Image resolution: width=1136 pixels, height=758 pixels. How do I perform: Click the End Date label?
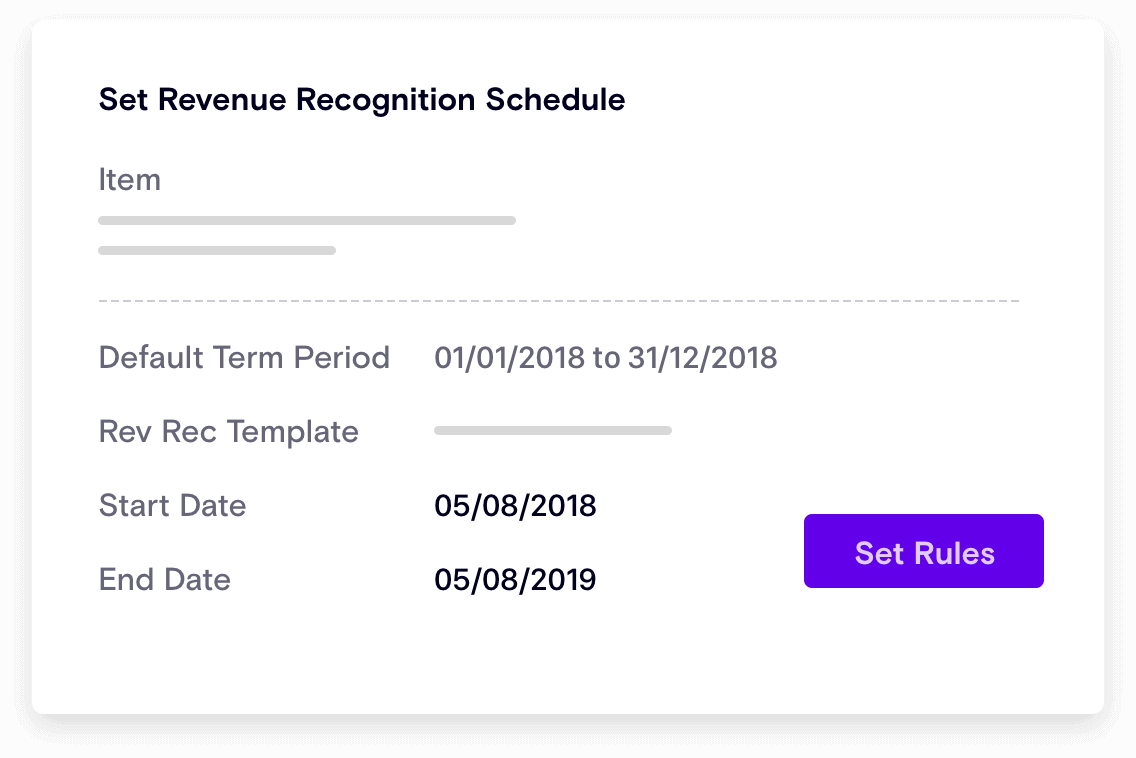pos(164,580)
